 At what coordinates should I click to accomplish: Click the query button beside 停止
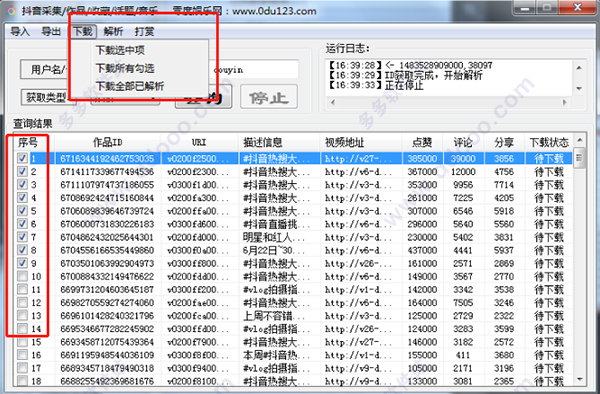tap(203, 97)
